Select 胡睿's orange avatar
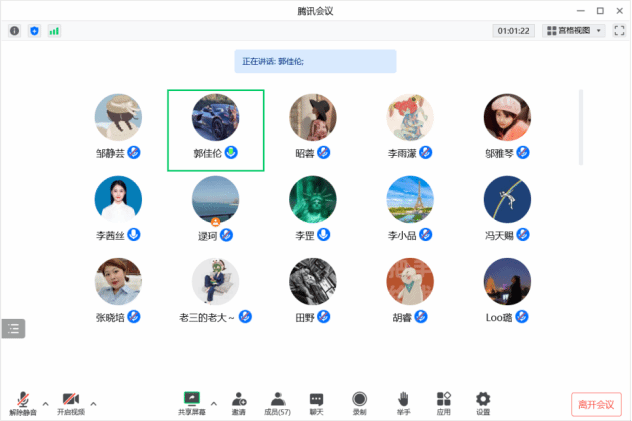 [x=410, y=281]
